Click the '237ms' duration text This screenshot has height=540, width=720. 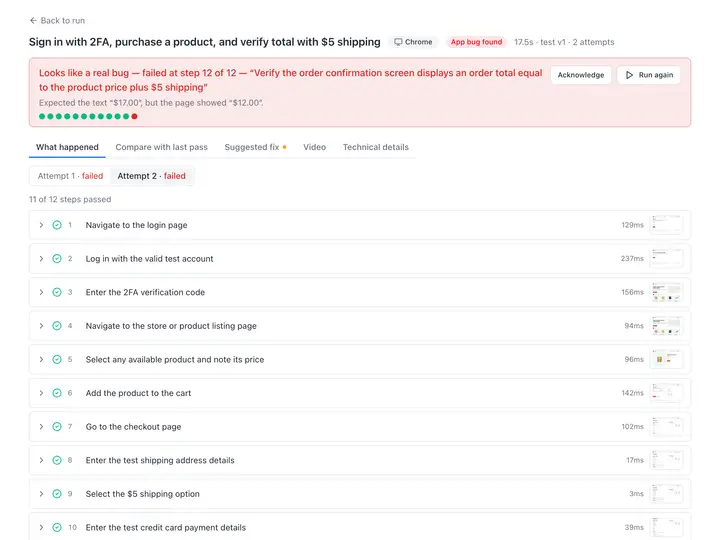coord(632,259)
